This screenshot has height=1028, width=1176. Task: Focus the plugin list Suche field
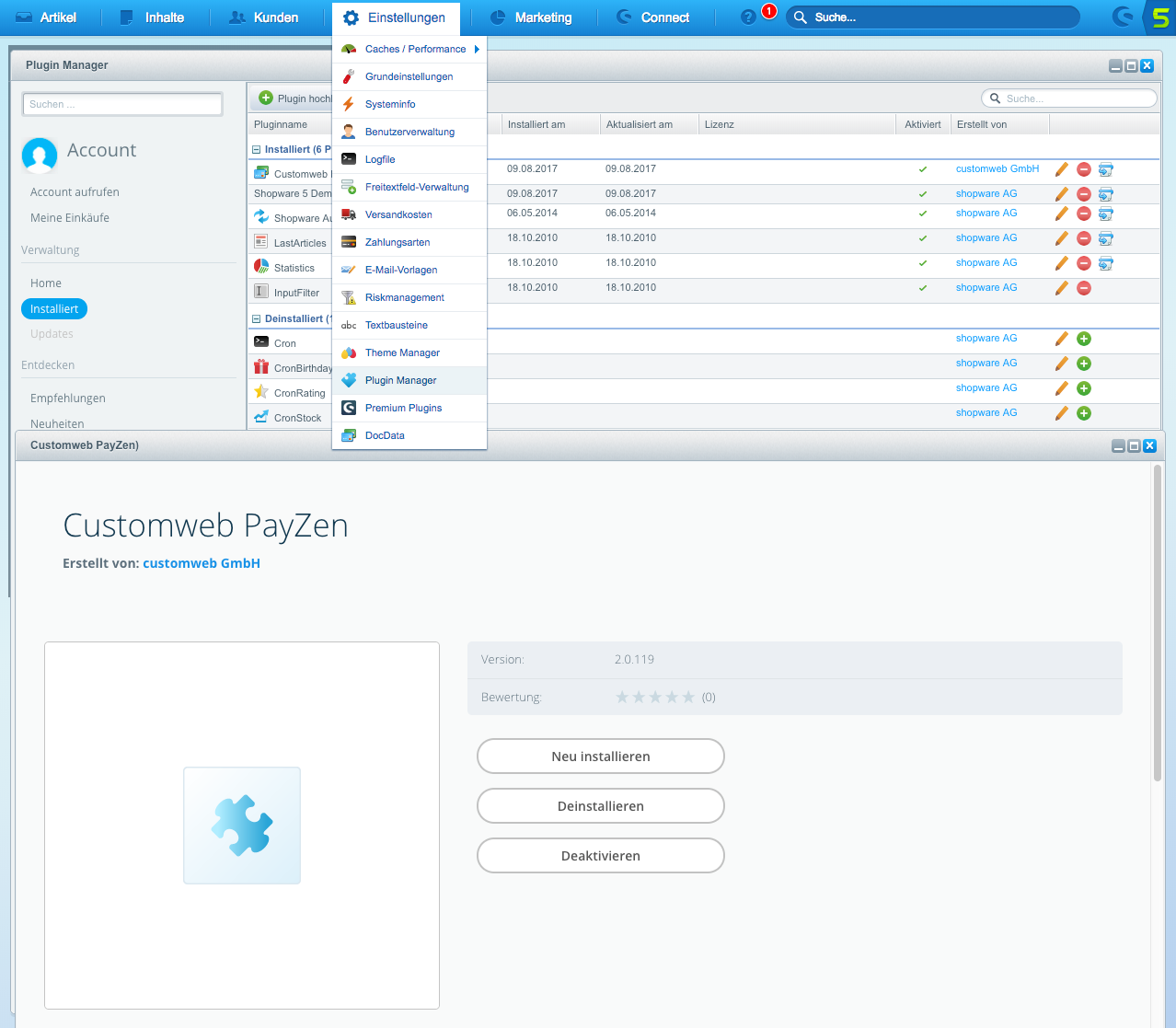[1069, 98]
